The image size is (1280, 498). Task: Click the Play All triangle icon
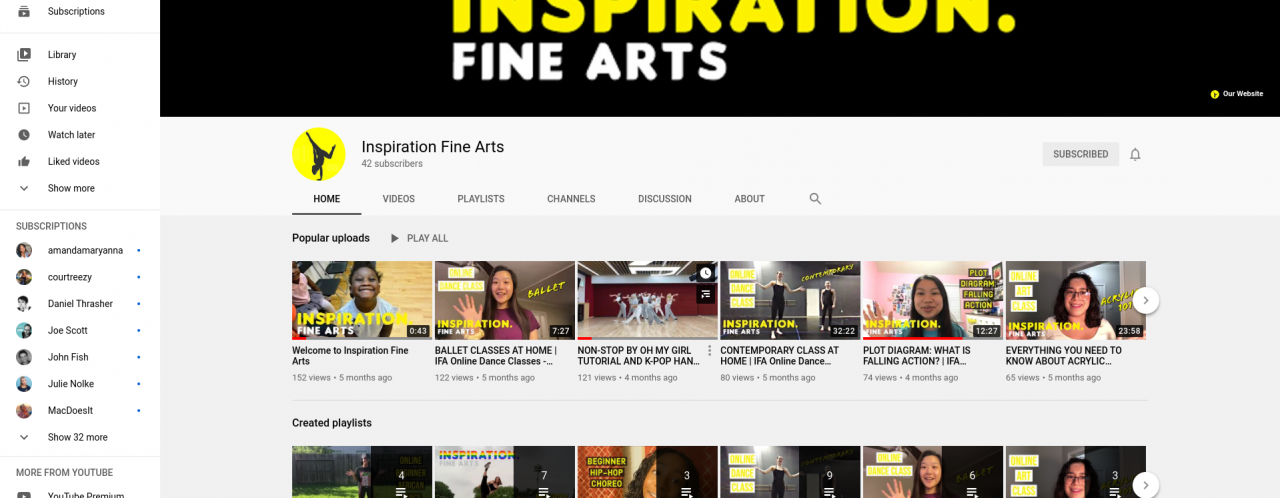[x=394, y=239]
